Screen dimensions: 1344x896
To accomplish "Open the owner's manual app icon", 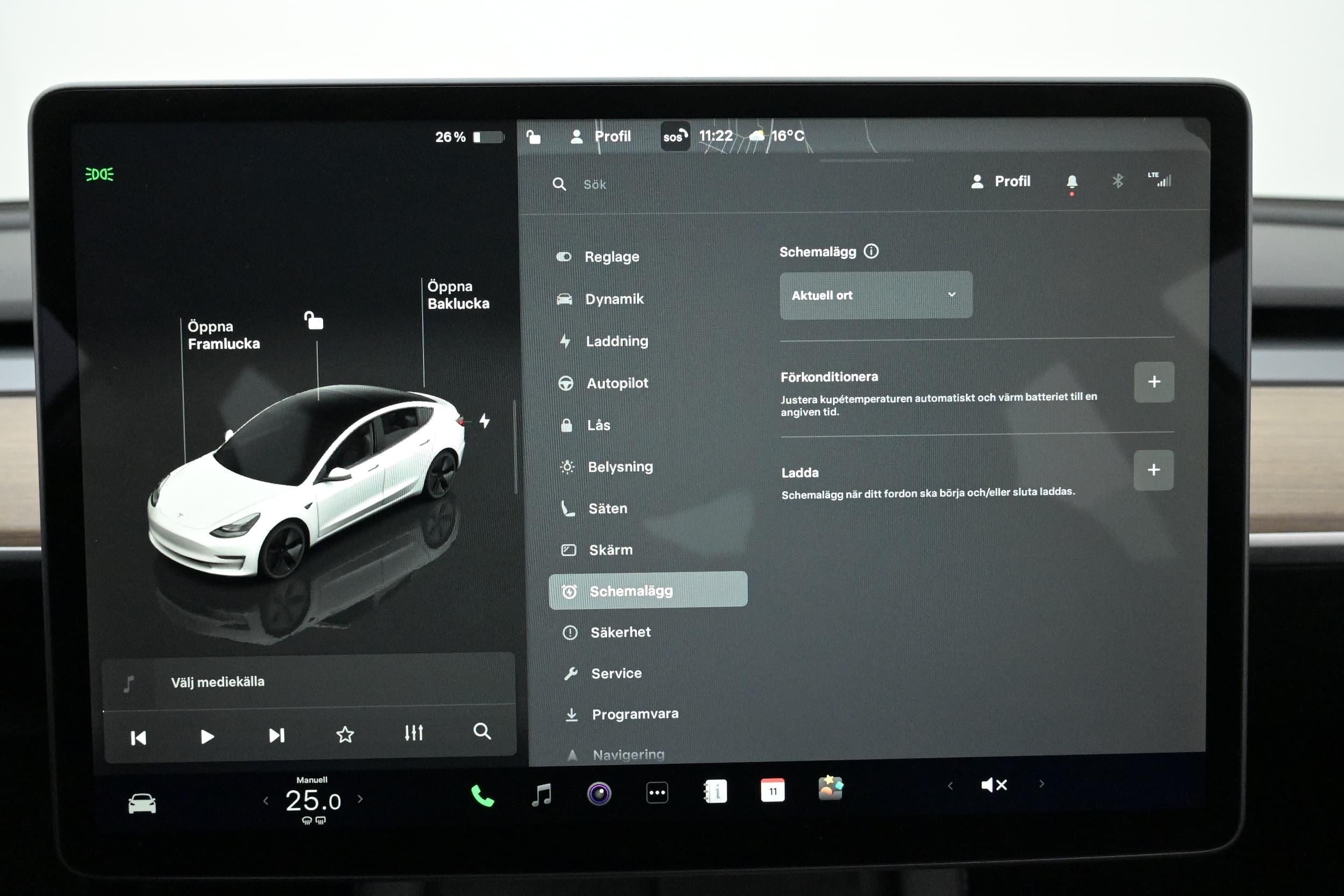I will coord(715,792).
